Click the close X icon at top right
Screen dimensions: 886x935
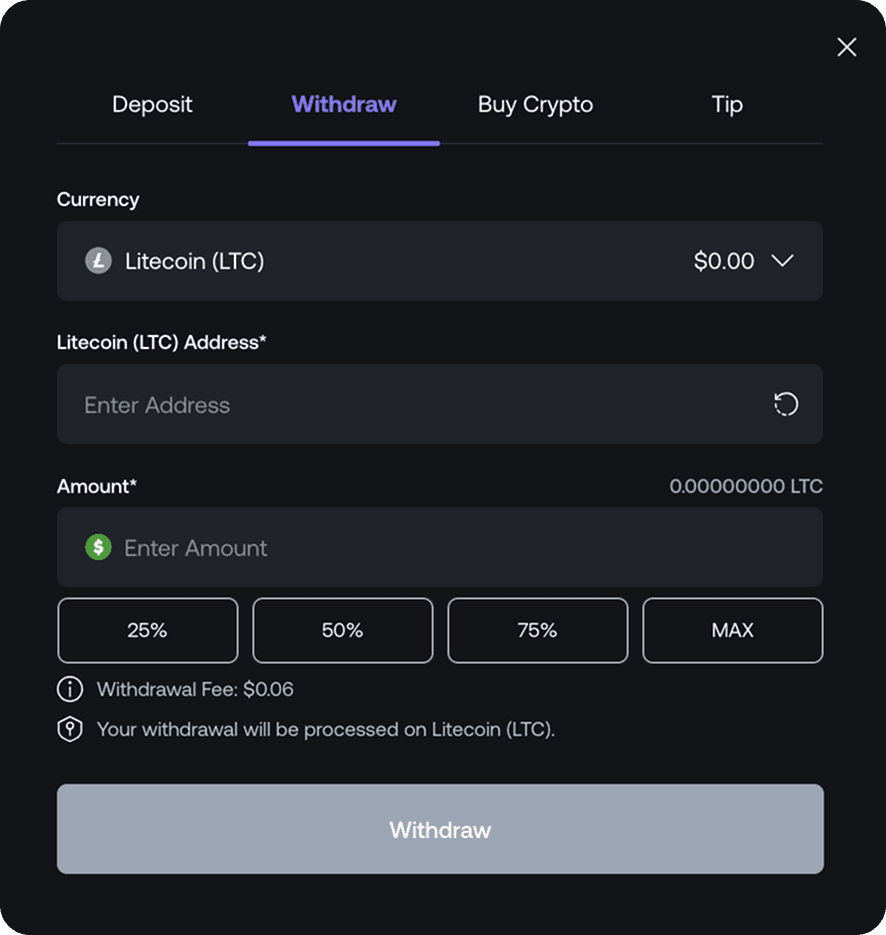click(x=847, y=47)
